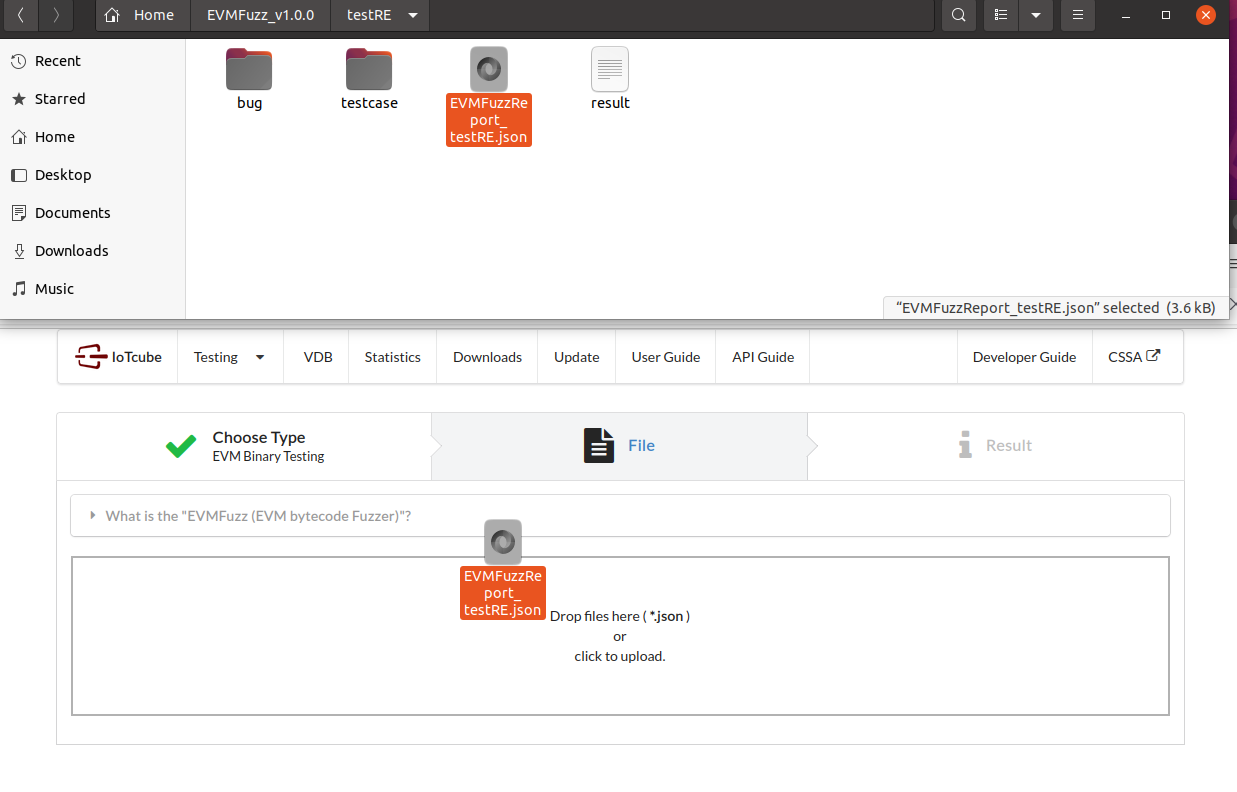Click the file manager search icon
Viewport: 1237px width, 792px height.
pyautogui.click(x=958, y=15)
